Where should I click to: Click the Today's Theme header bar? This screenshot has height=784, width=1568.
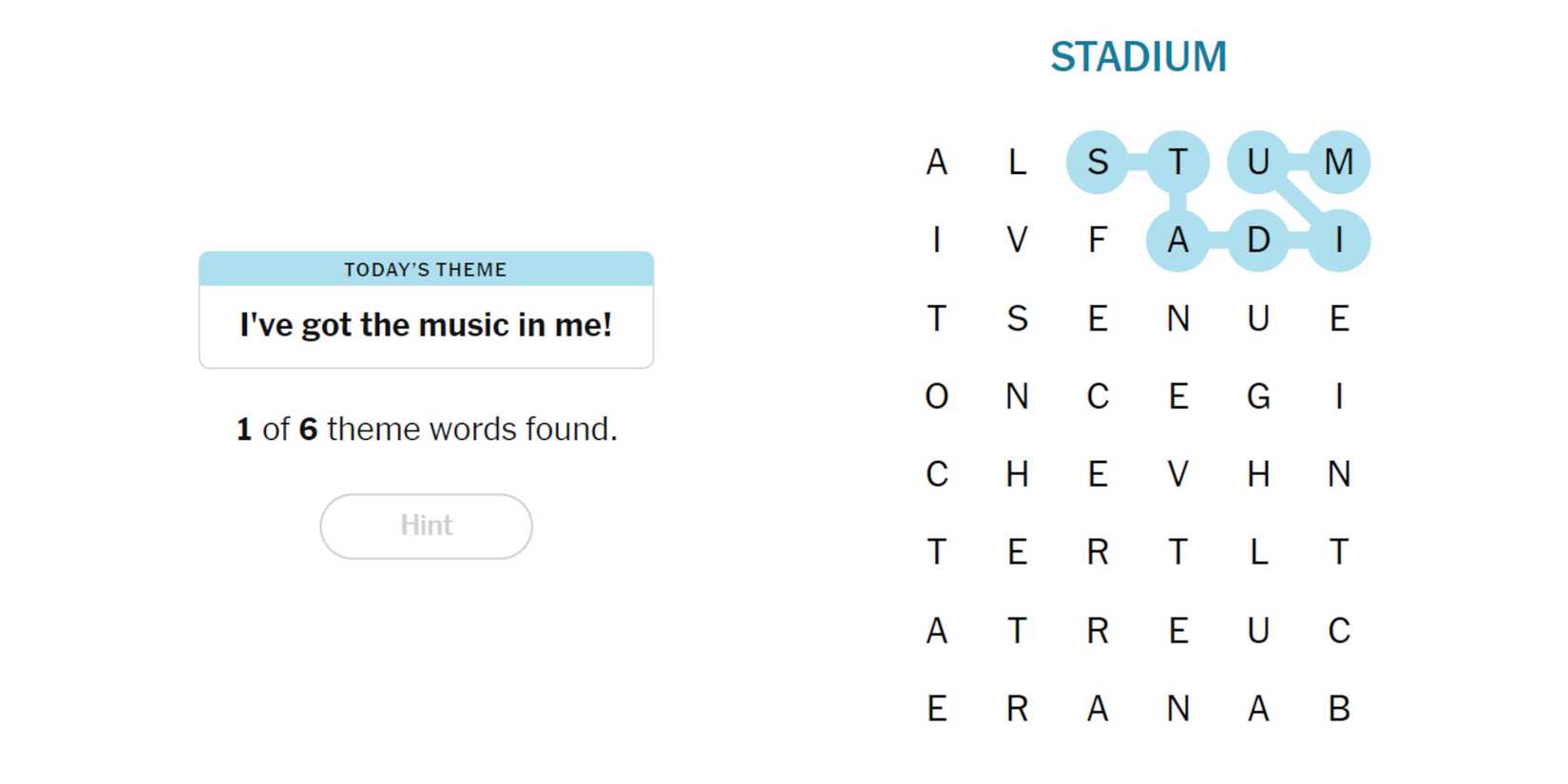pyautogui.click(x=426, y=269)
